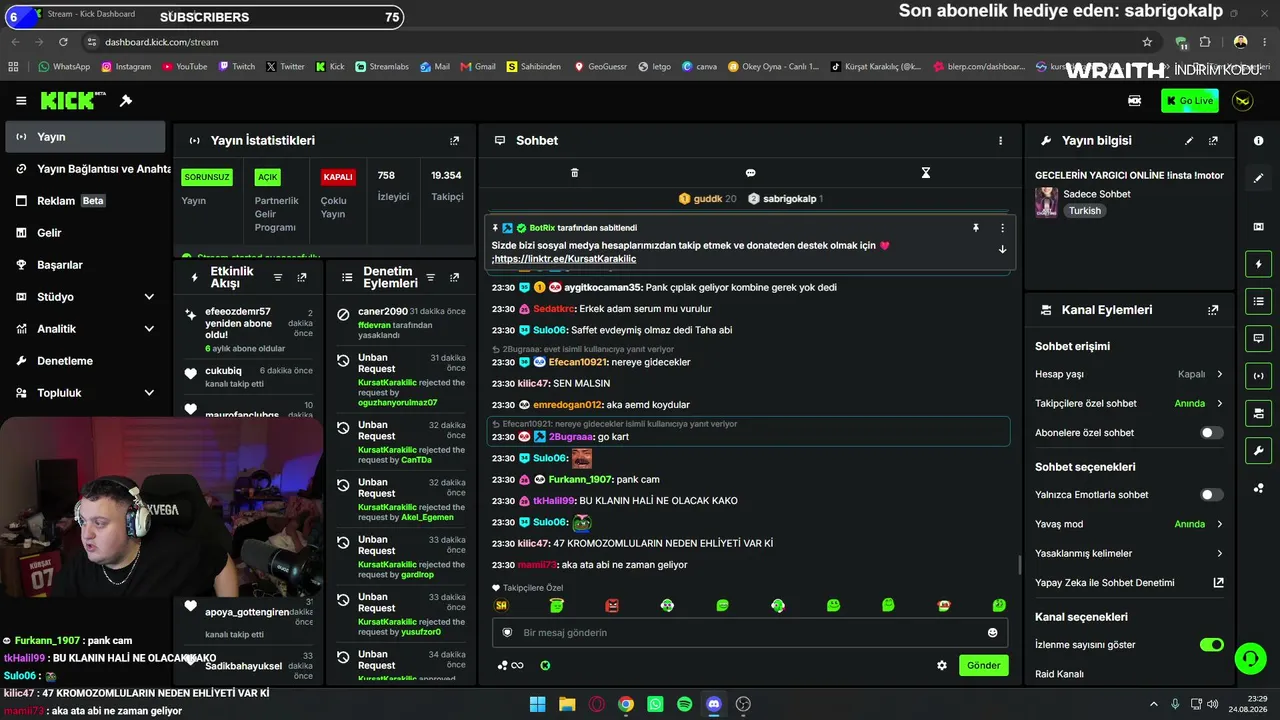Open Yasaklanmış kelimeler chevron
The width and height of the screenshot is (1280, 720).
[x=1219, y=553]
